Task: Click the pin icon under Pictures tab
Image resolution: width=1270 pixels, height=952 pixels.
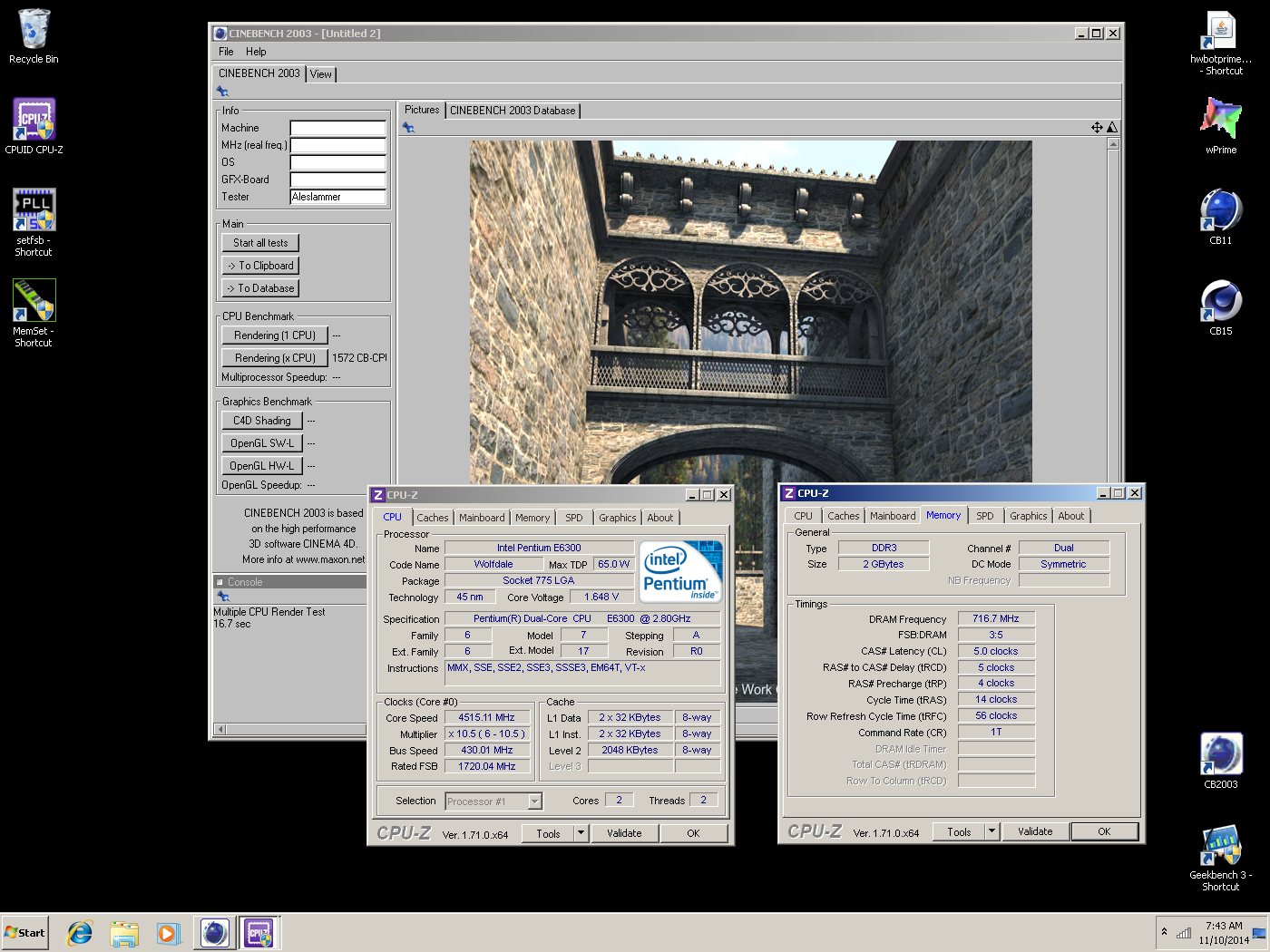Action: point(408,128)
